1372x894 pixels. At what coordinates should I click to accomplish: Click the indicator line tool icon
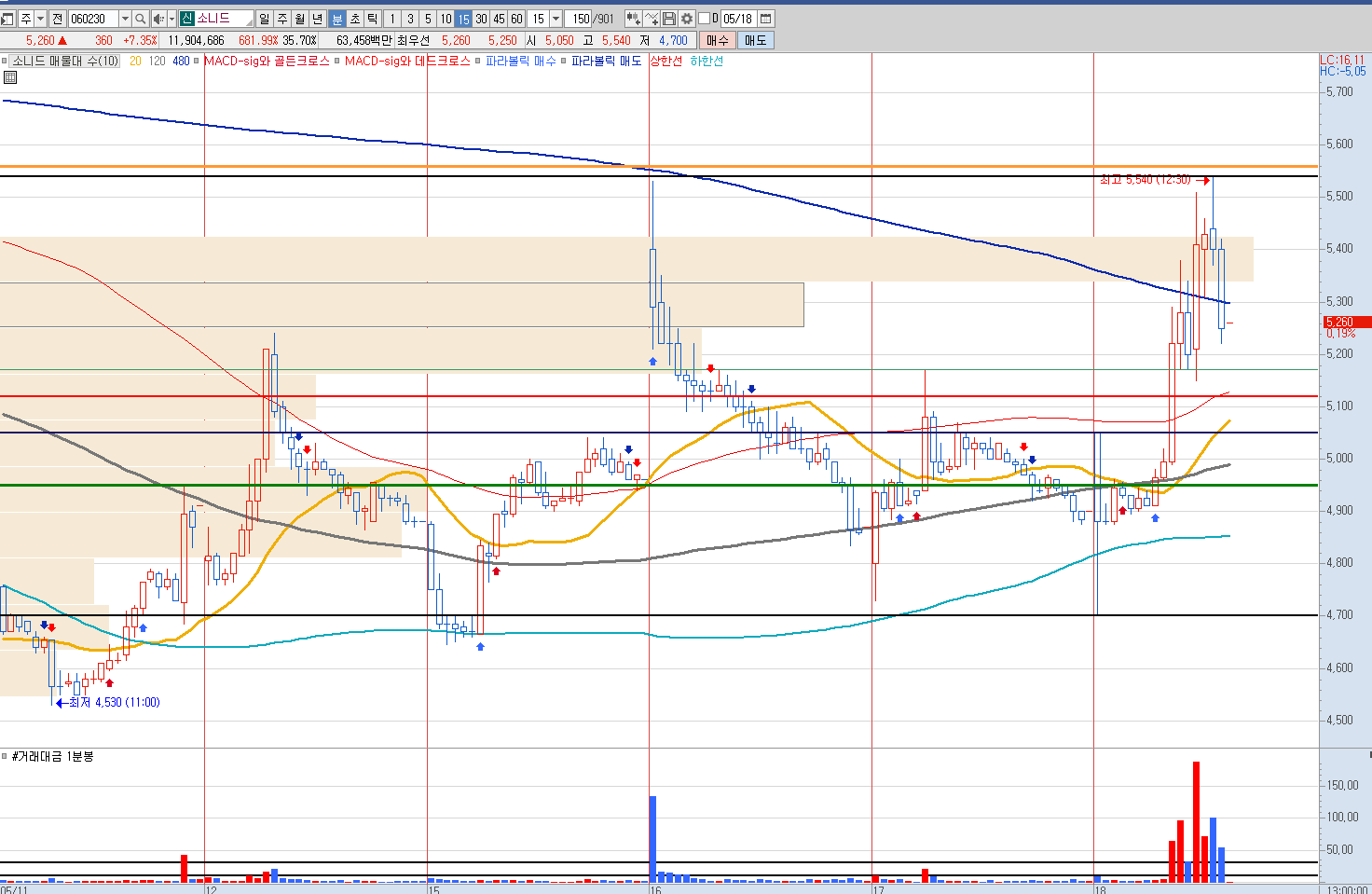tap(652, 19)
